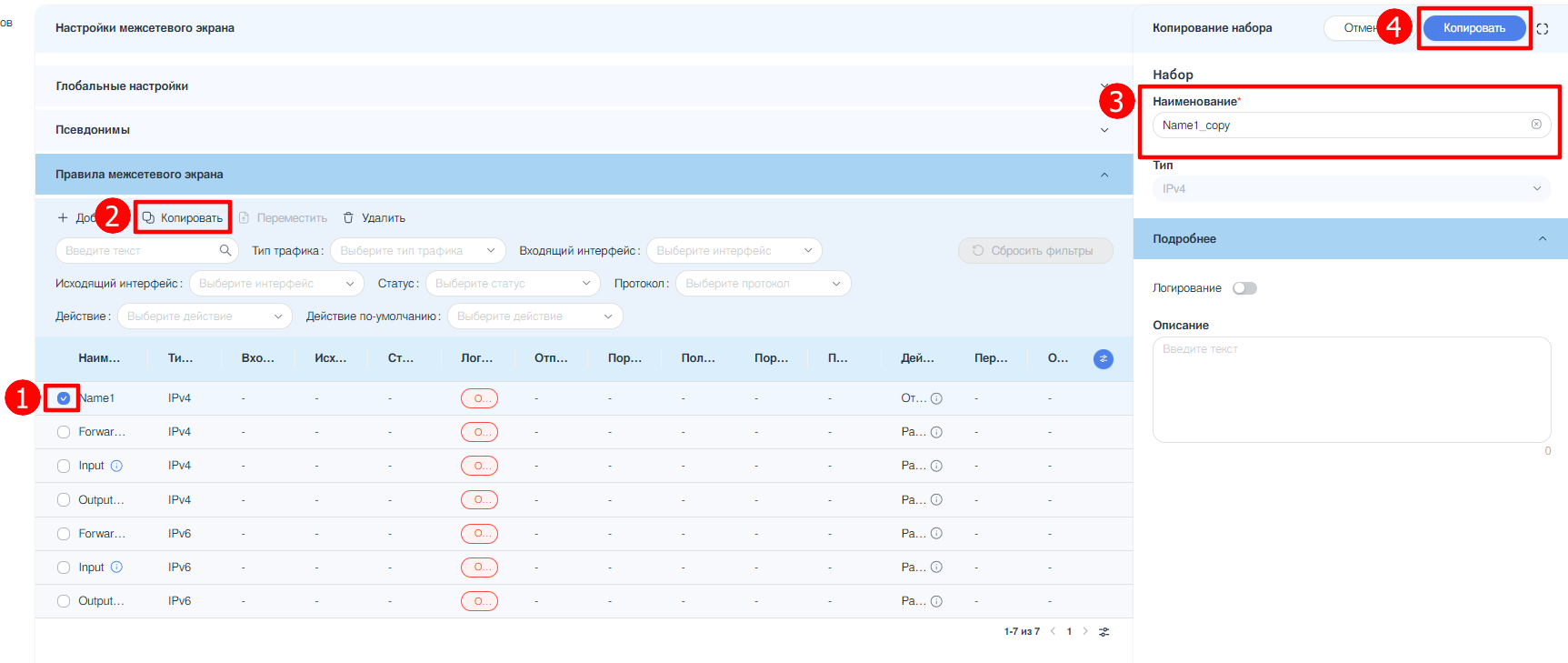Open the Действие filter dropdown
Viewport: 1568px width, 663px height.
click(x=205, y=316)
